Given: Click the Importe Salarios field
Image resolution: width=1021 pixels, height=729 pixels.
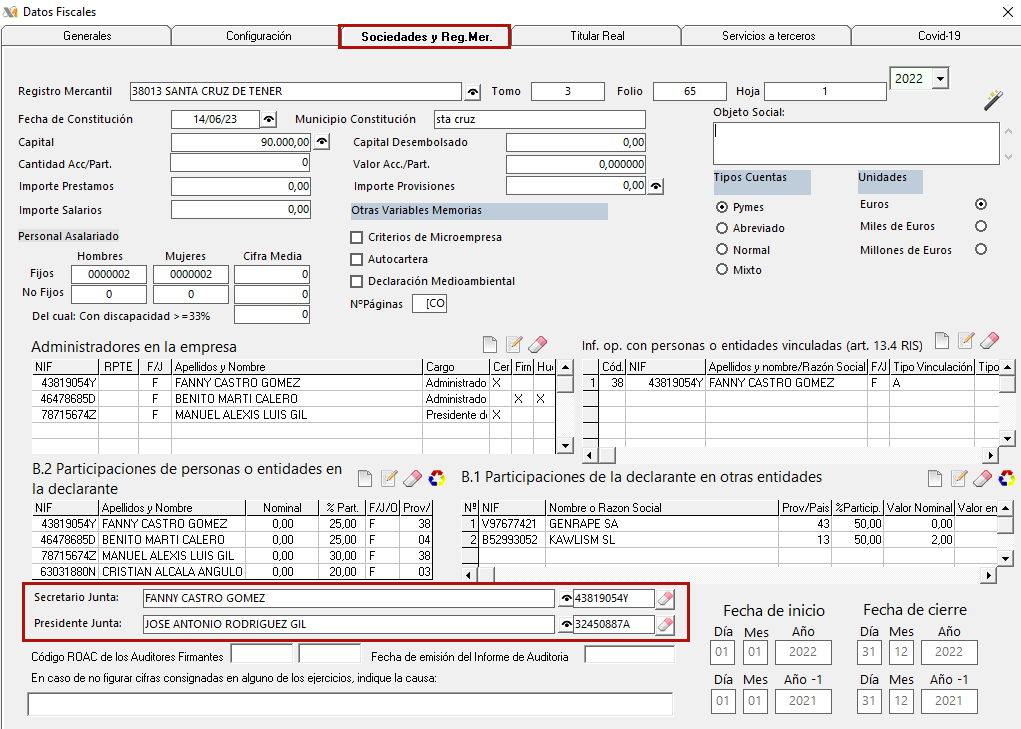Looking at the screenshot, I should point(240,210).
